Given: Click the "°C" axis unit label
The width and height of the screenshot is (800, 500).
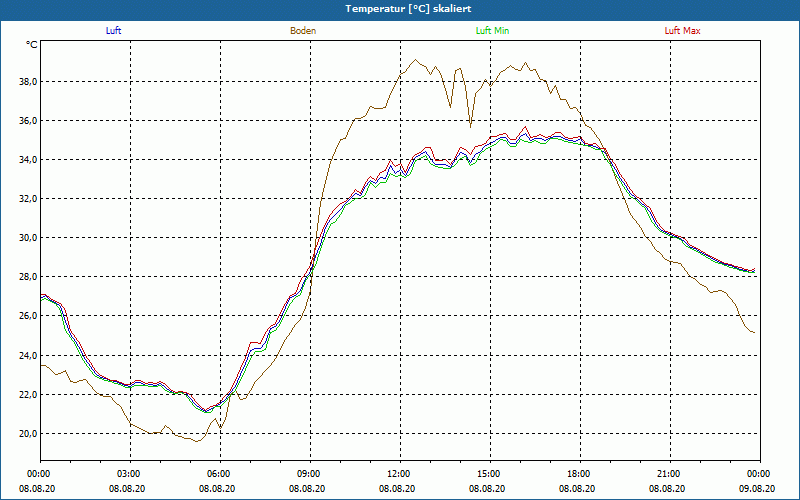Looking at the screenshot, I should click(x=32, y=45).
